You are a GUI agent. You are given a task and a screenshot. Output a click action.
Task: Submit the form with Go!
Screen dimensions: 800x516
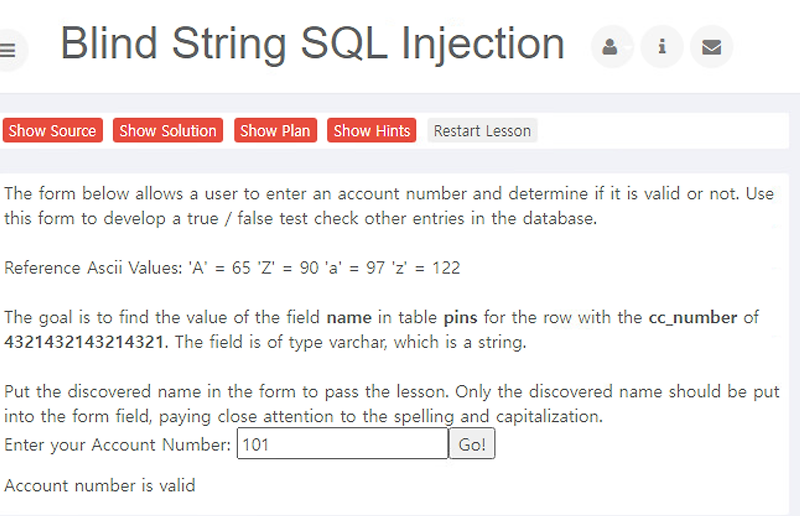click(x=472, y=444)
